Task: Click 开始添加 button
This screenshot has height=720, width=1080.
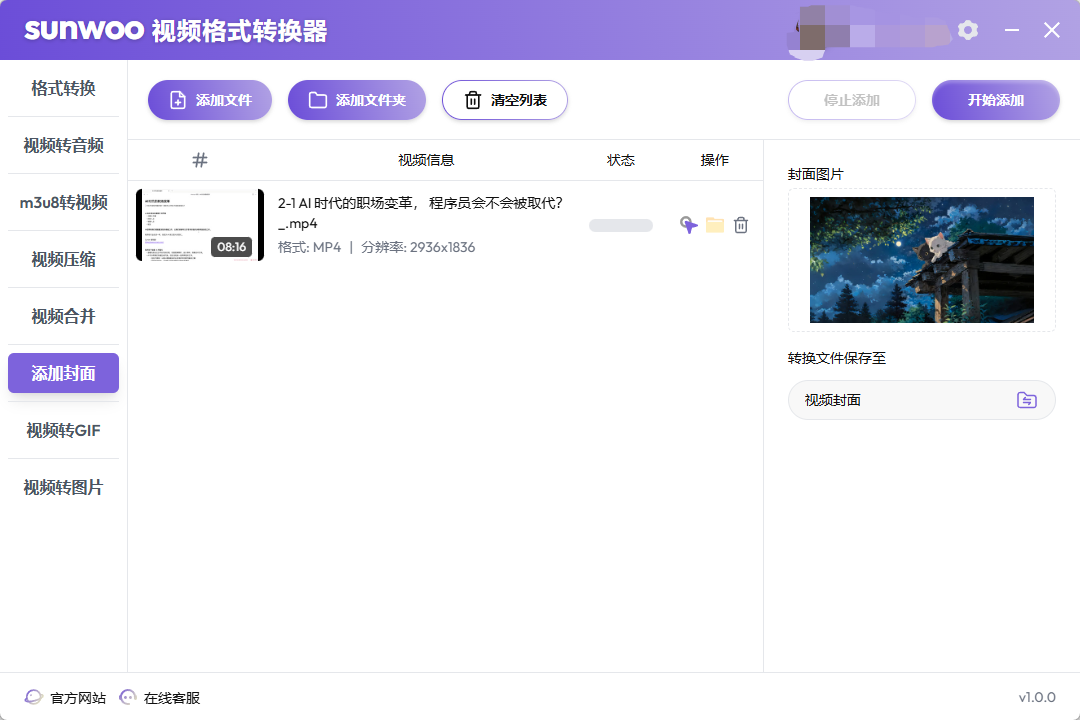Action: 996,100
